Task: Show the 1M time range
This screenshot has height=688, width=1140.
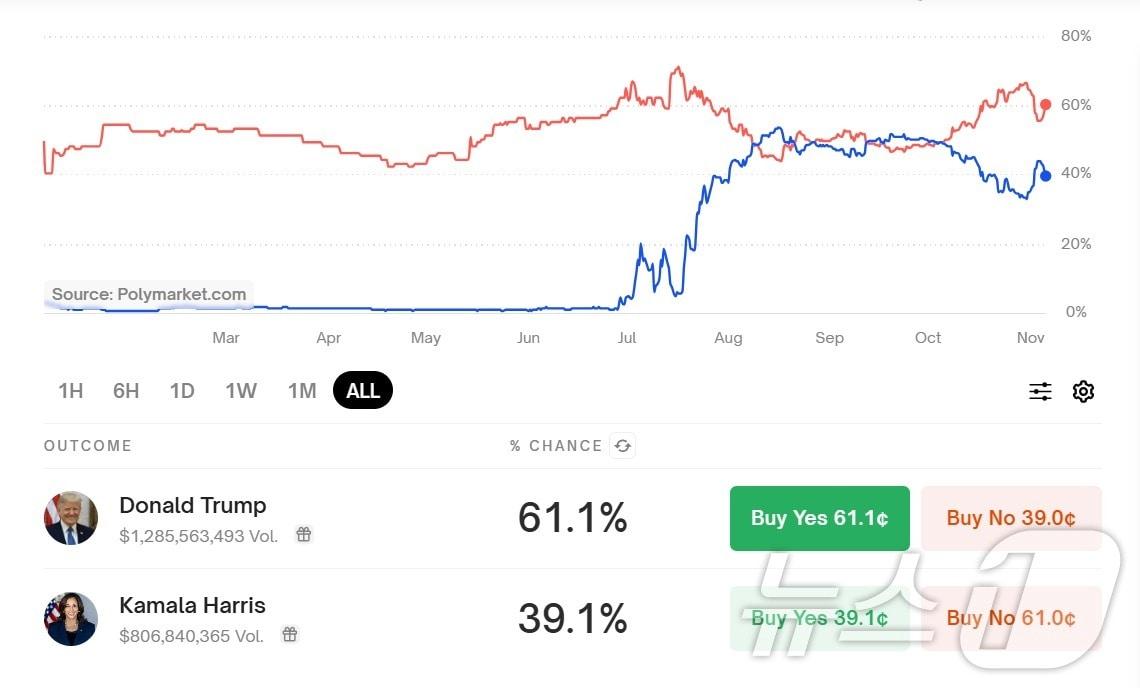Action: pos(302,391)
